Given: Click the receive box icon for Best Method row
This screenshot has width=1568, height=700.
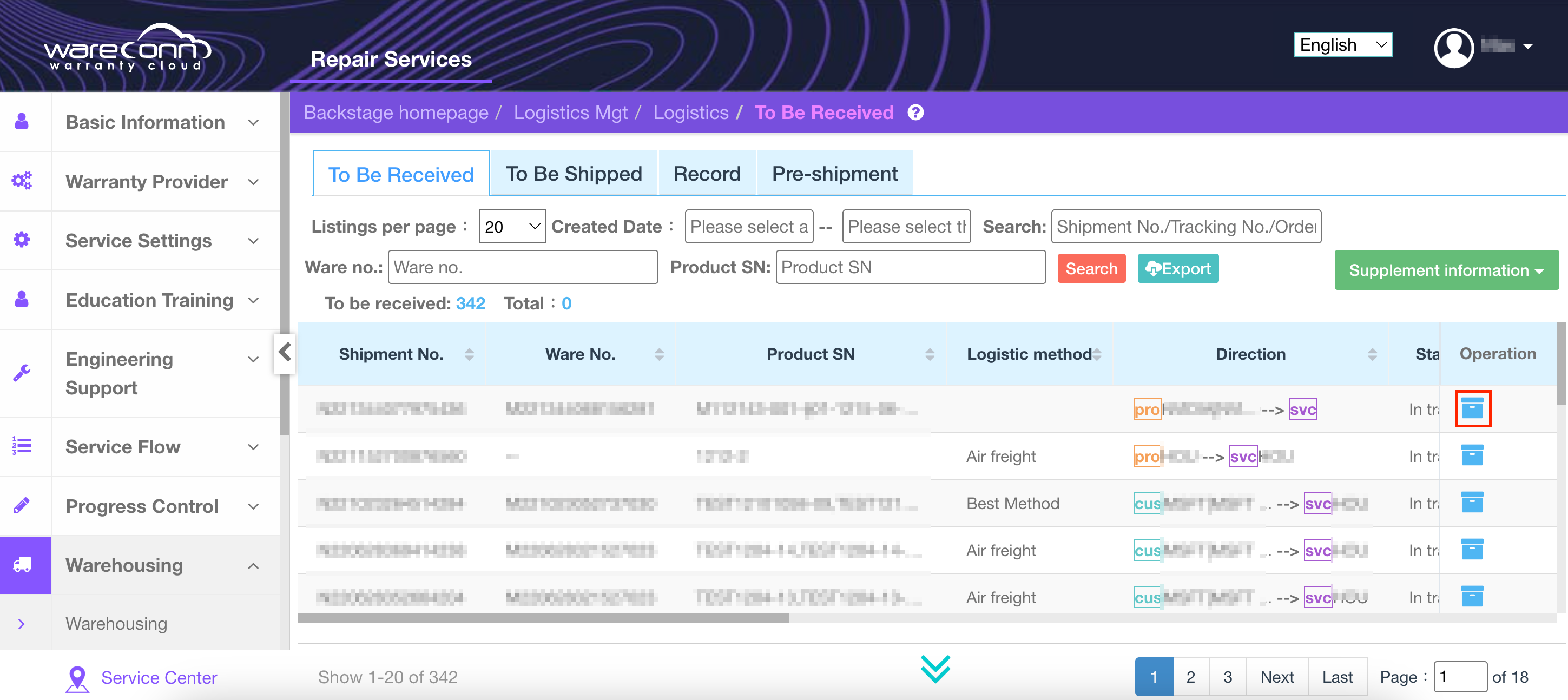Looking at the screenshot, I should pyautogui.click(x=1472, y=503).
